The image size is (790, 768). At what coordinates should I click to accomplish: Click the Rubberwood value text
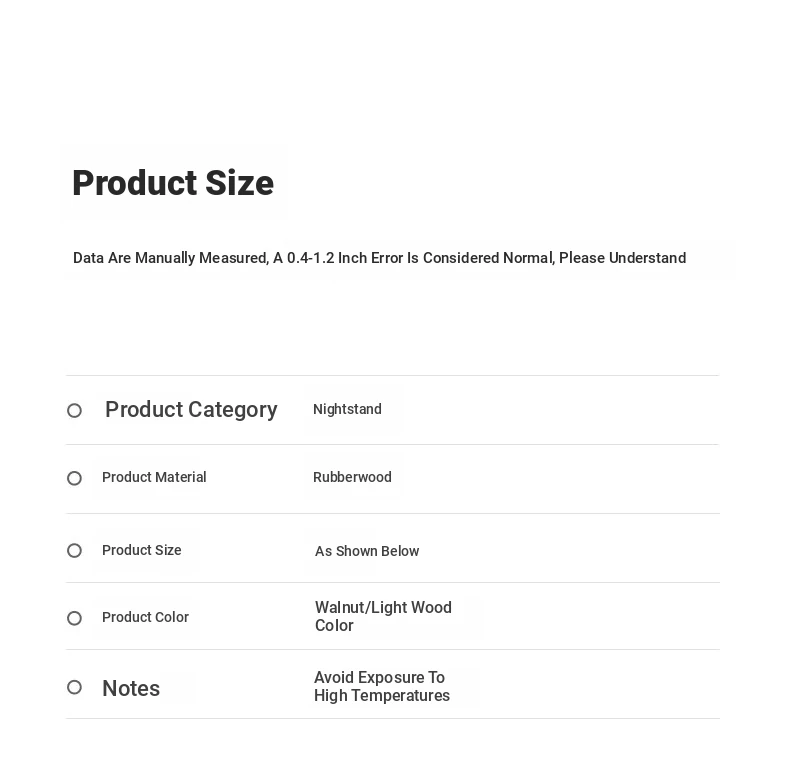click(352, 477)
